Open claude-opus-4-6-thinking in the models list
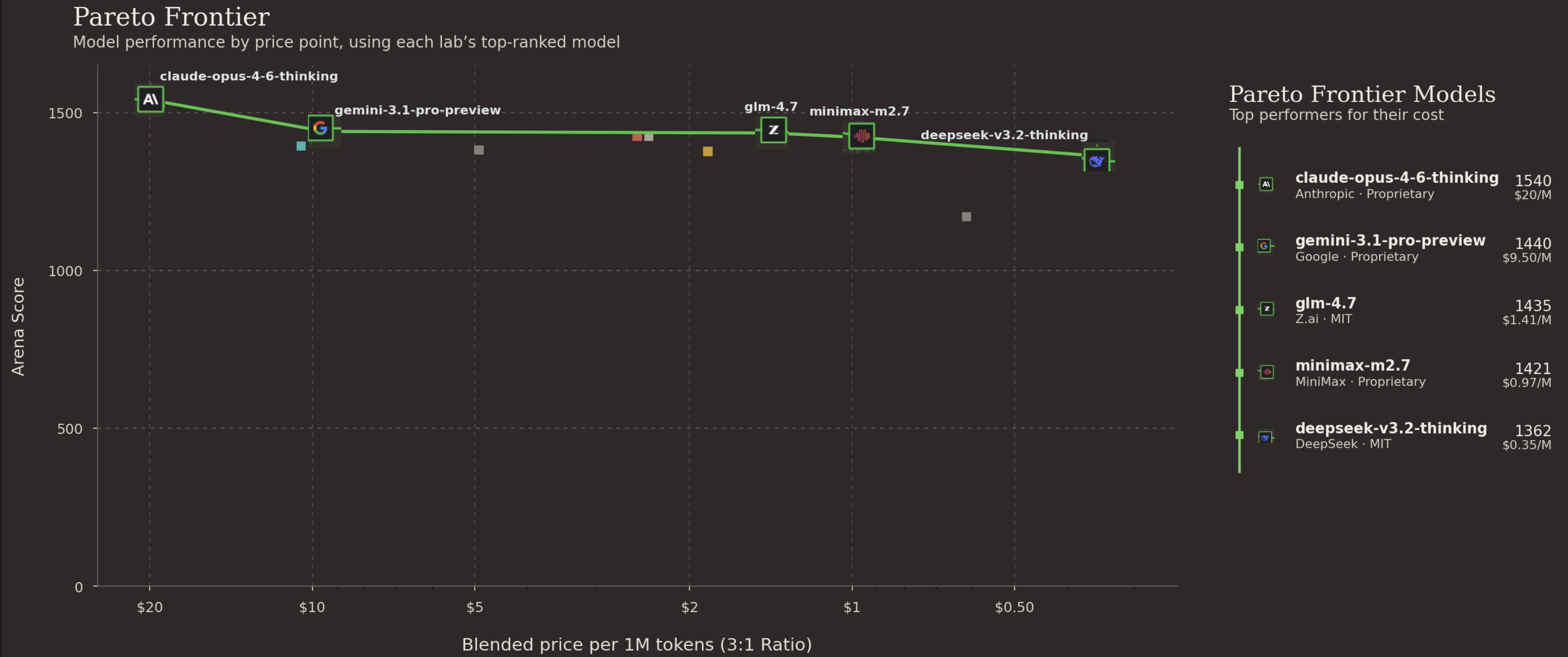This screenshot has height=657, width=1568. [1396, 178]
